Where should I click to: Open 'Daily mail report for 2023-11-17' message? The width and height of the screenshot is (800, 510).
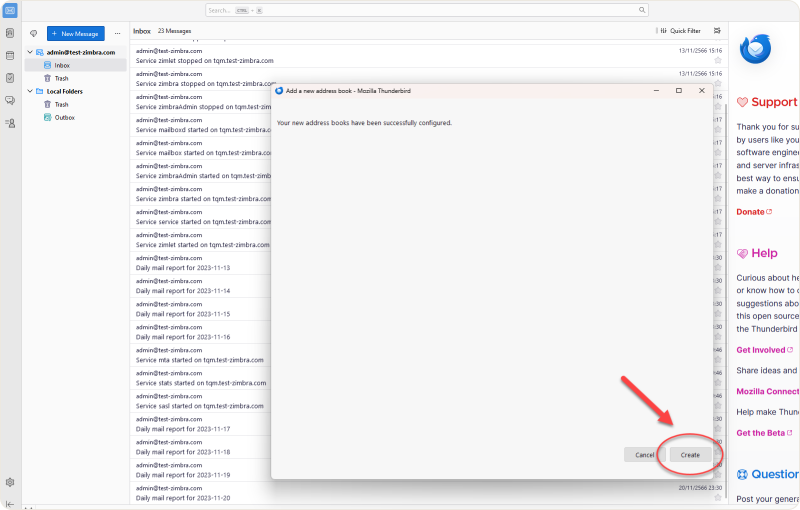pyautogui.click(x=201, y=424)
